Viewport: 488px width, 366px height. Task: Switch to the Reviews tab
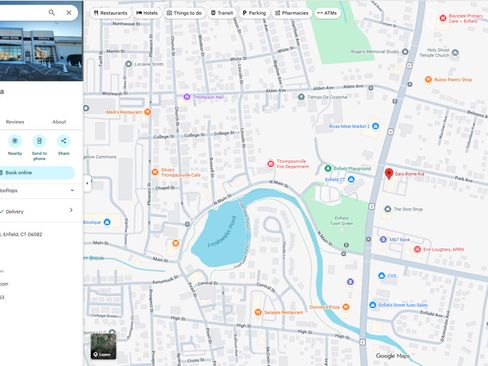(15, 122)
